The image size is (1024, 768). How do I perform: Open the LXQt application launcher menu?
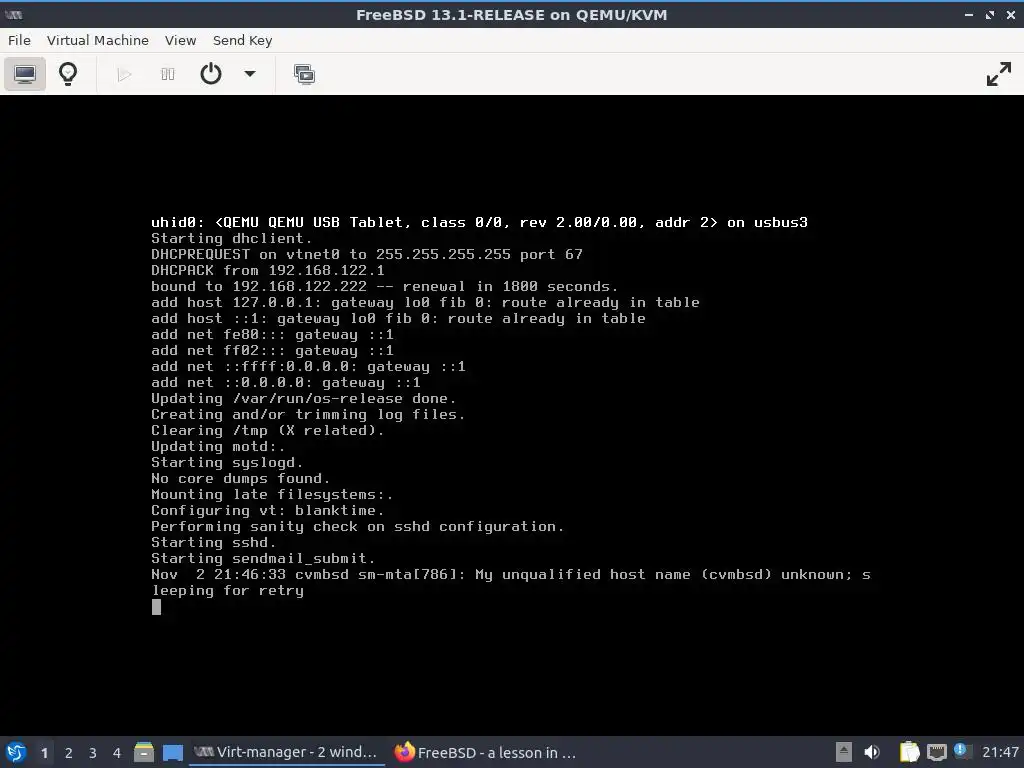coord(16,752)
